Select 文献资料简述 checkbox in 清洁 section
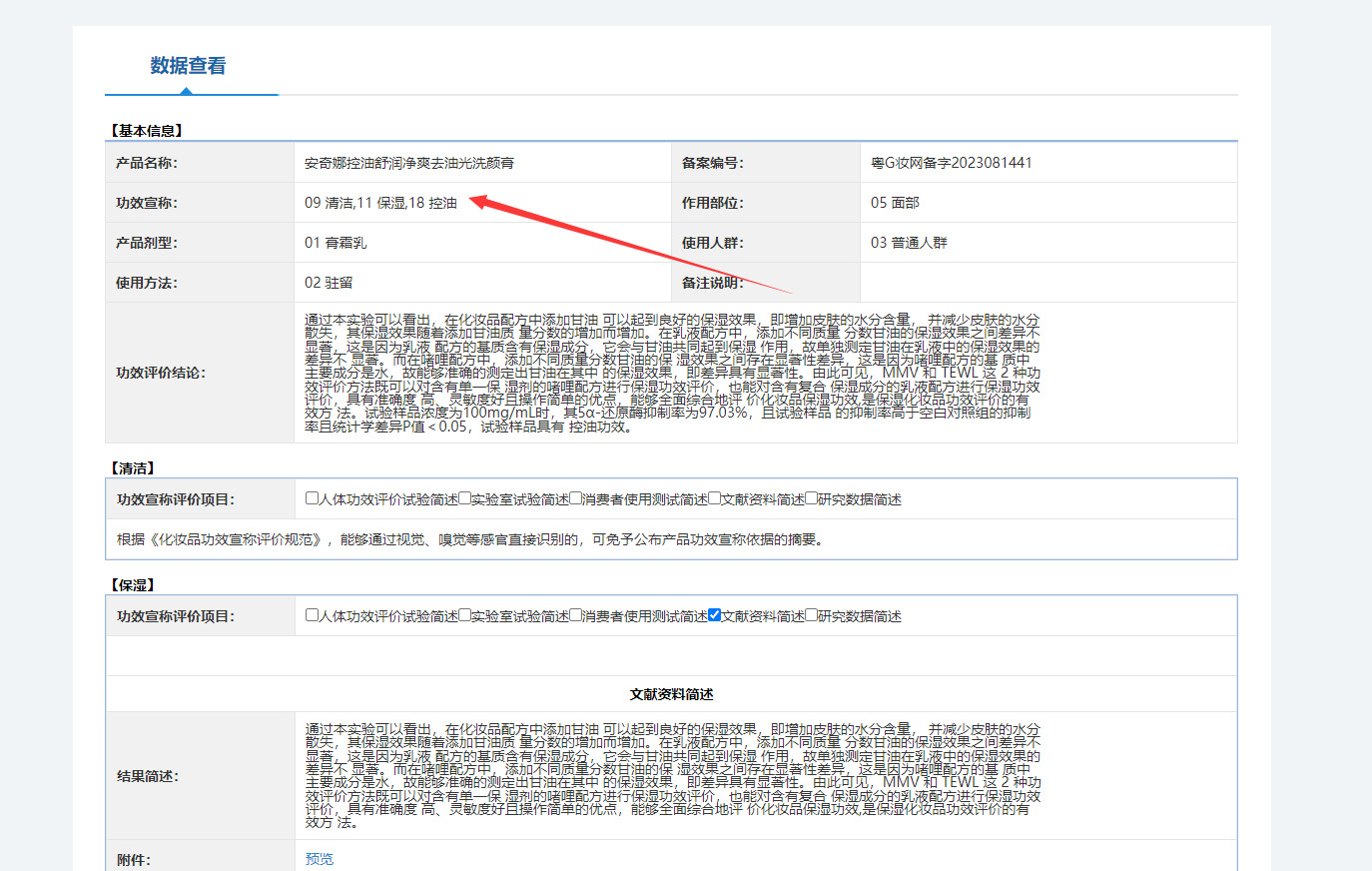1372x871 pixels. 715,498
